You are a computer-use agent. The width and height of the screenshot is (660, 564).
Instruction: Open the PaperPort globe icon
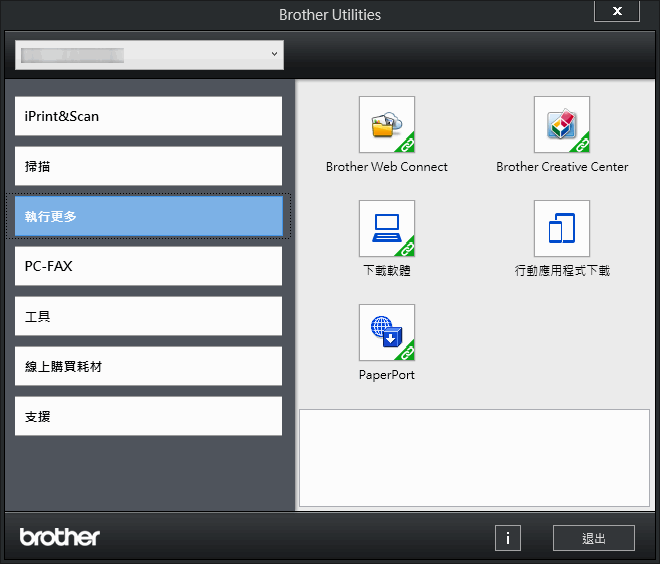(x=386, y=333)
